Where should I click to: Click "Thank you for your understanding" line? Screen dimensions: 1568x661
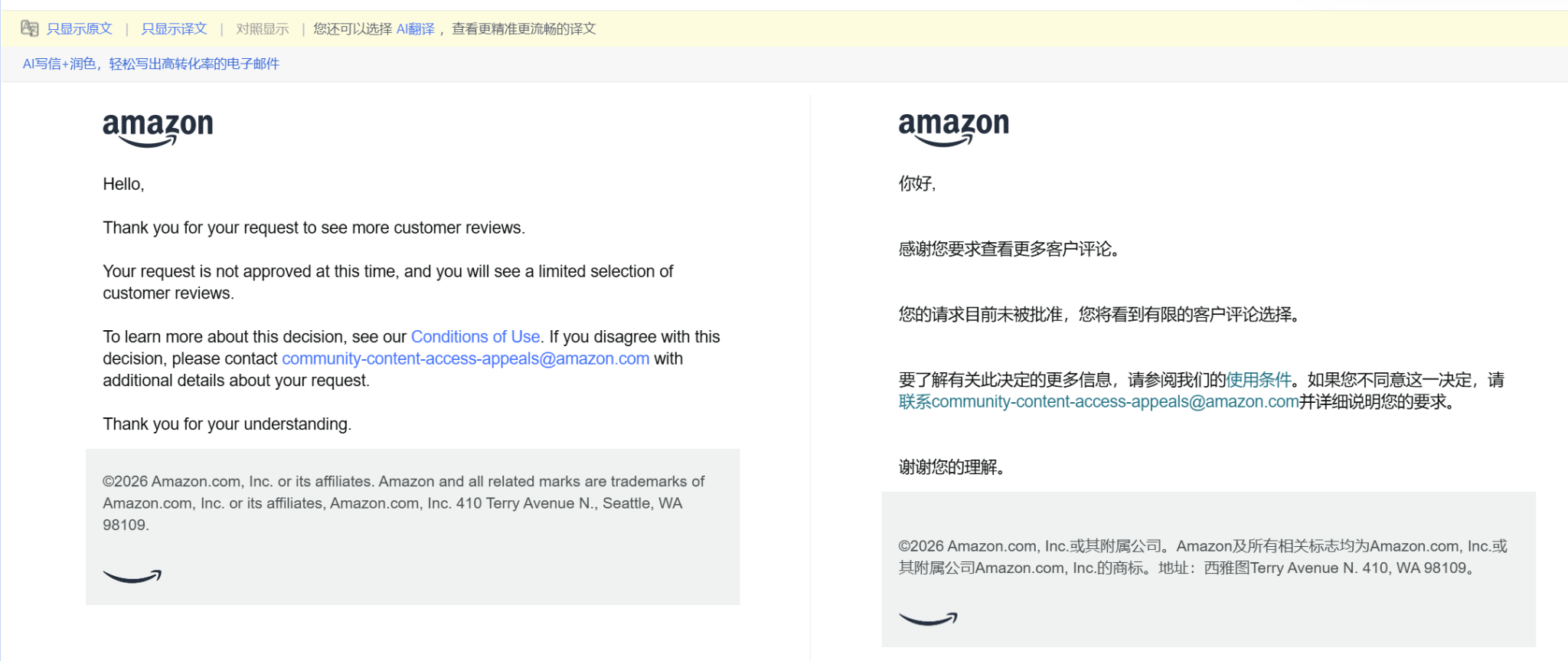(227, 424)
